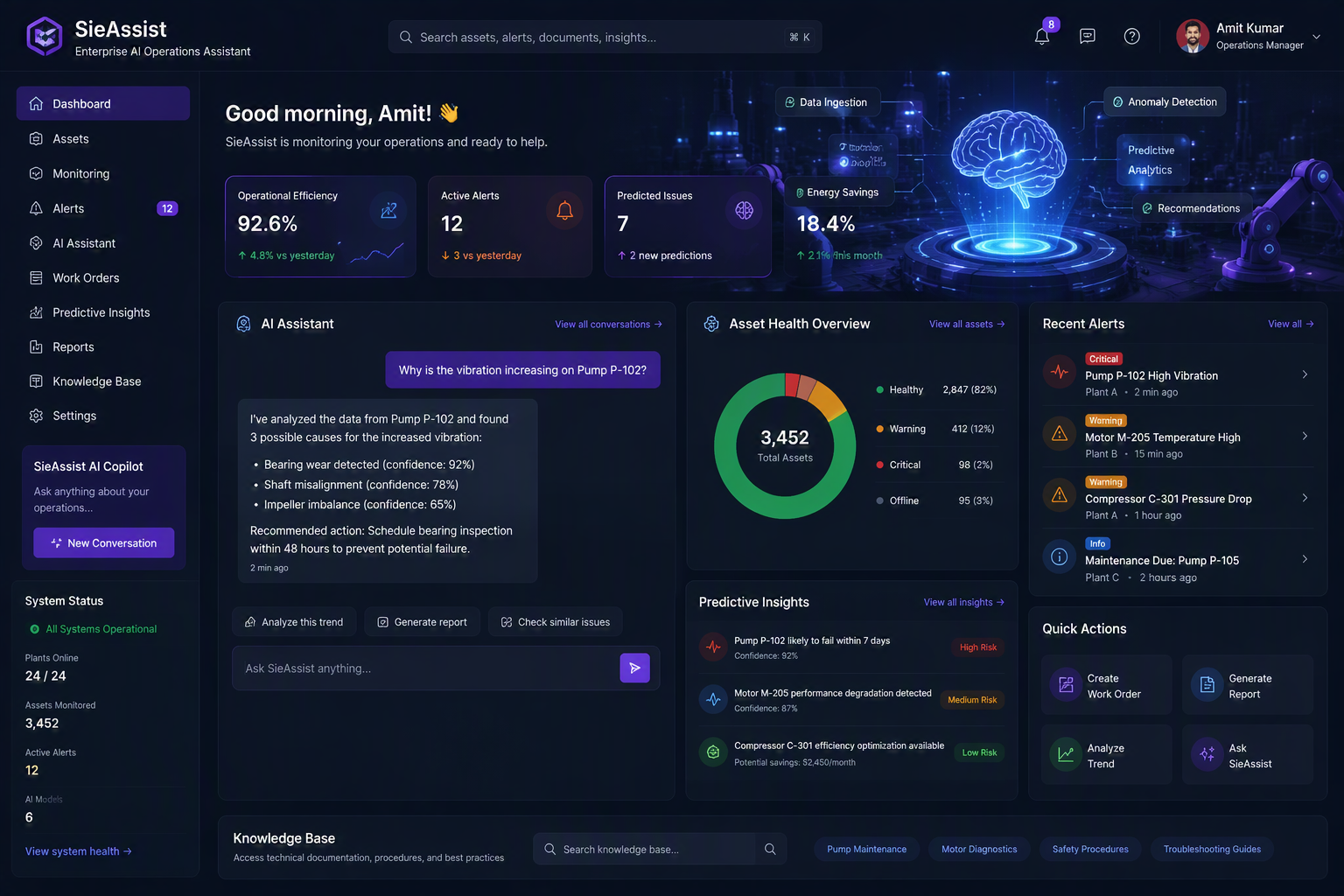Select the Troubleshooting Guides topic chip
This screenshot has height=896, width=1344.
(x=1212, y=849)
